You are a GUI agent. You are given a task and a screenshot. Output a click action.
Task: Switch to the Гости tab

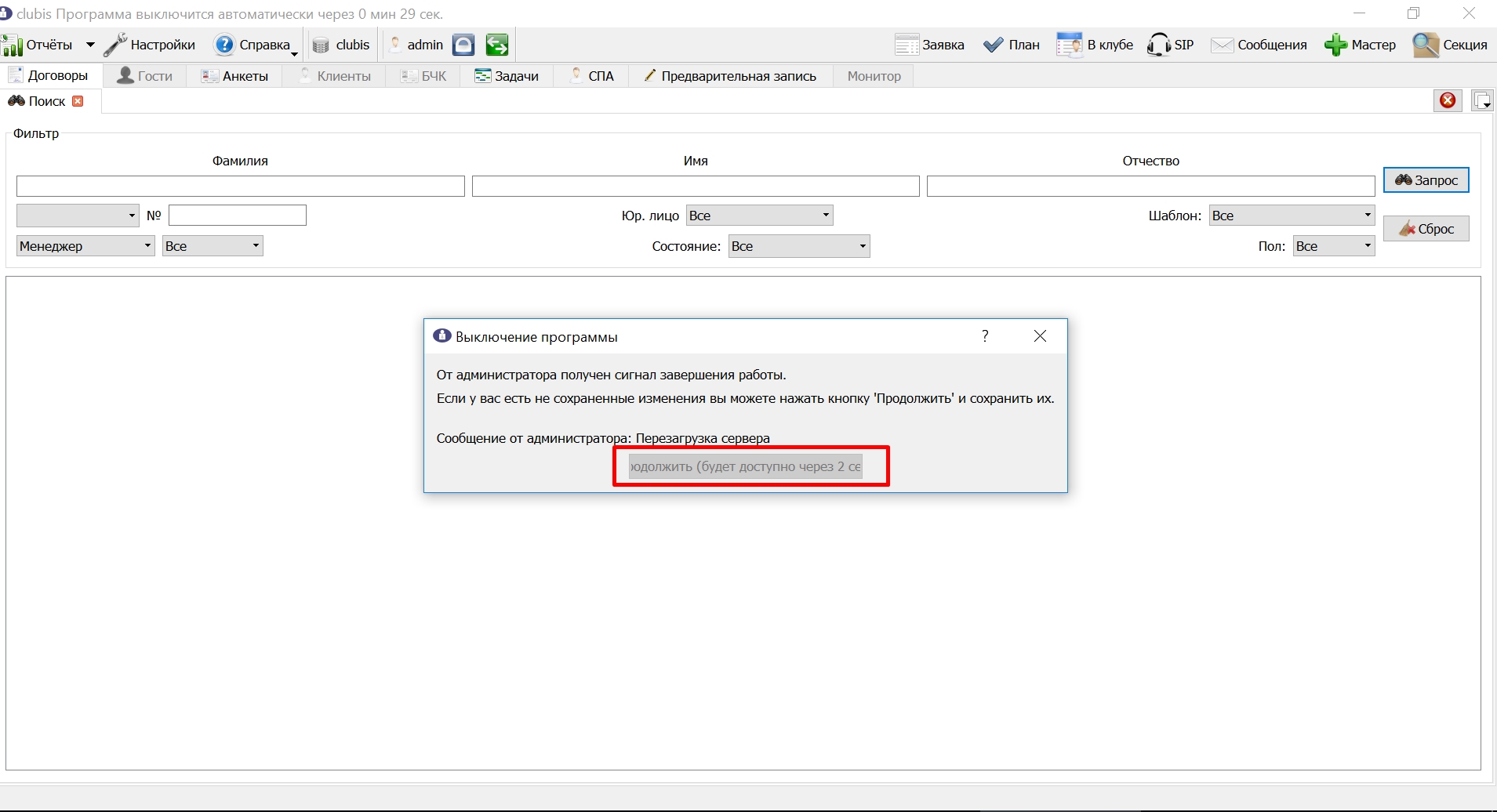(144, 76)
